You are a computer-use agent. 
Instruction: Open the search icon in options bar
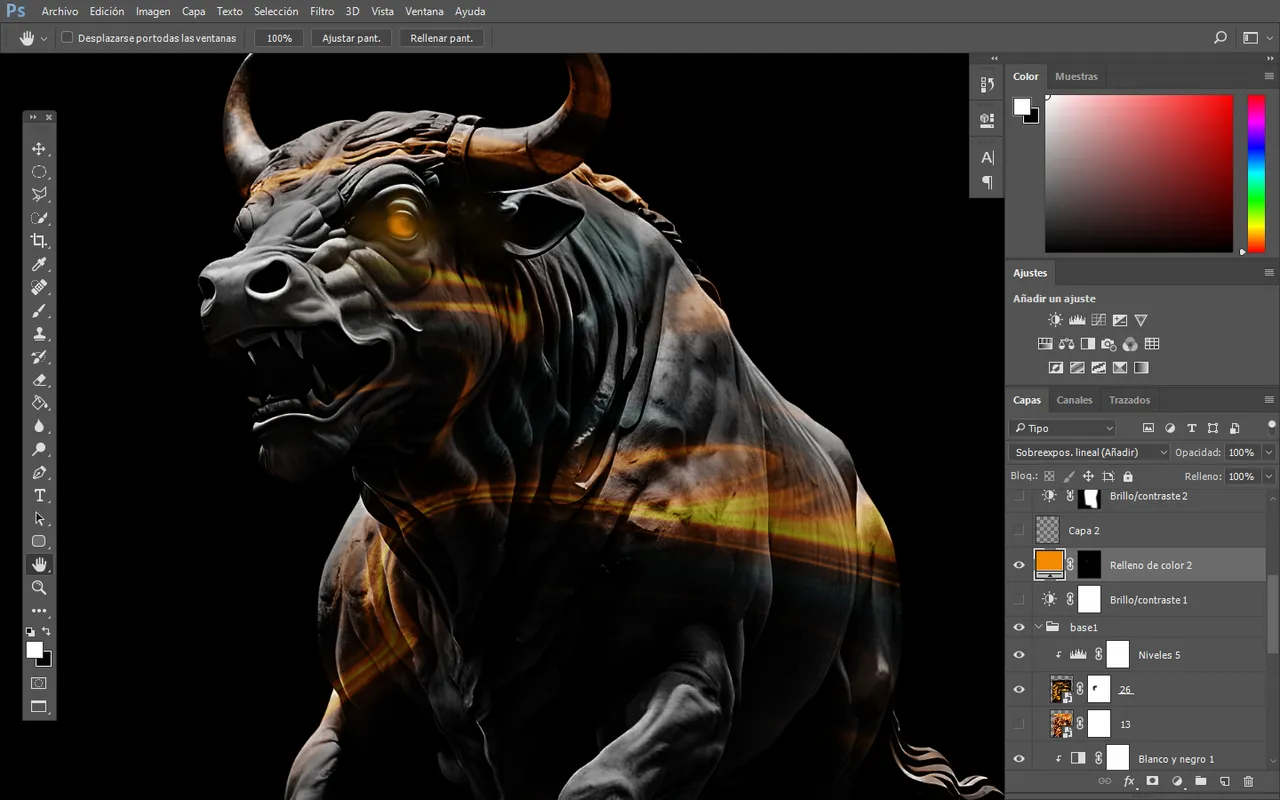click(1220, 38)
